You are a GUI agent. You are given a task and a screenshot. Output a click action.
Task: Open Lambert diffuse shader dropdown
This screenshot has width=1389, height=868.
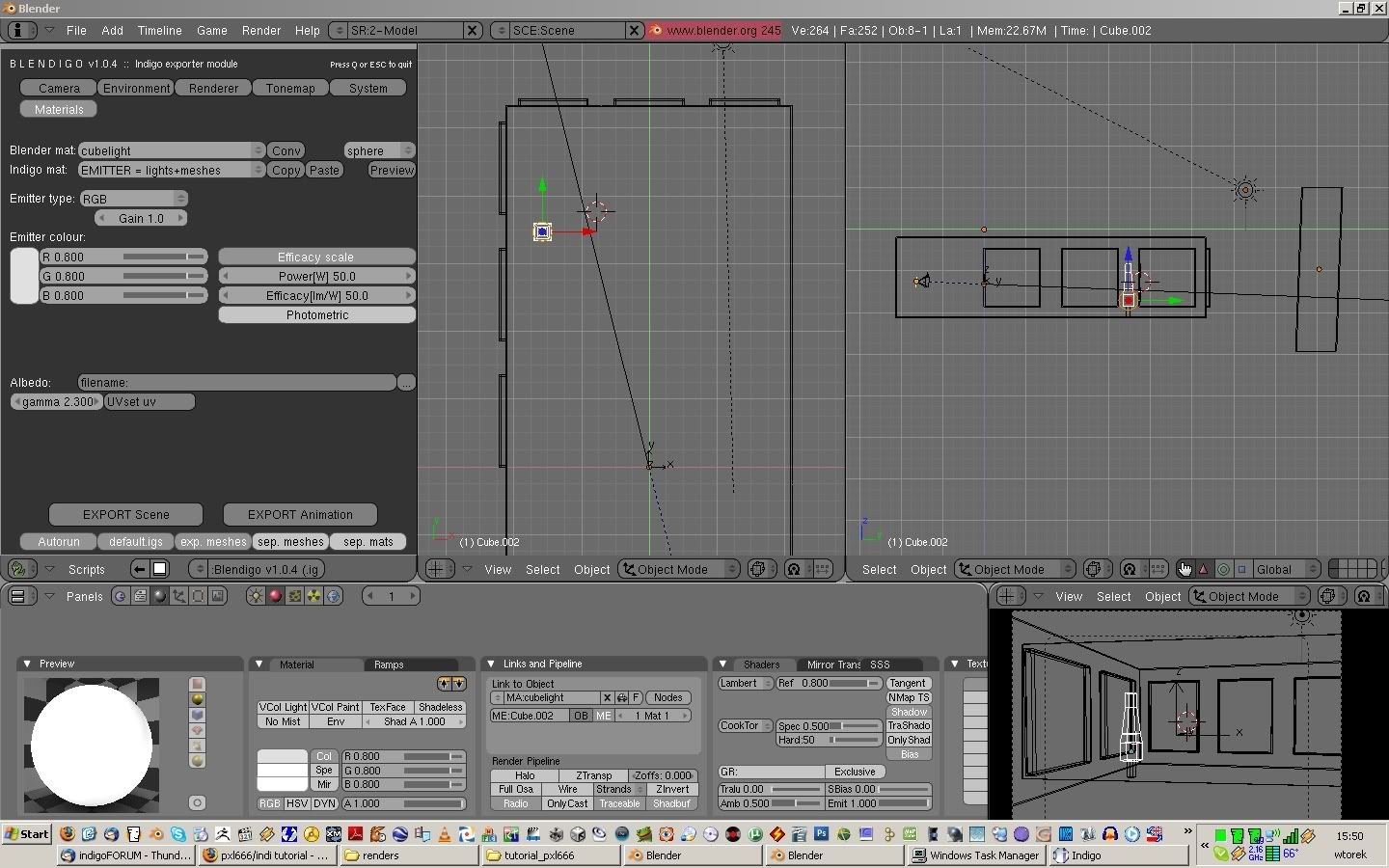pos(746,683)
